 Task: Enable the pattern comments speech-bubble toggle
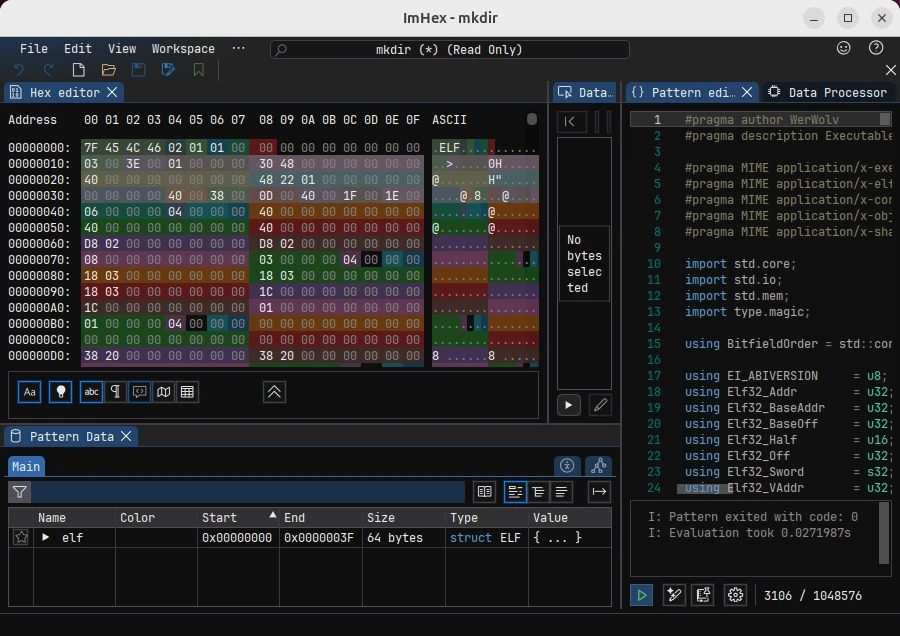pos(140,392)
